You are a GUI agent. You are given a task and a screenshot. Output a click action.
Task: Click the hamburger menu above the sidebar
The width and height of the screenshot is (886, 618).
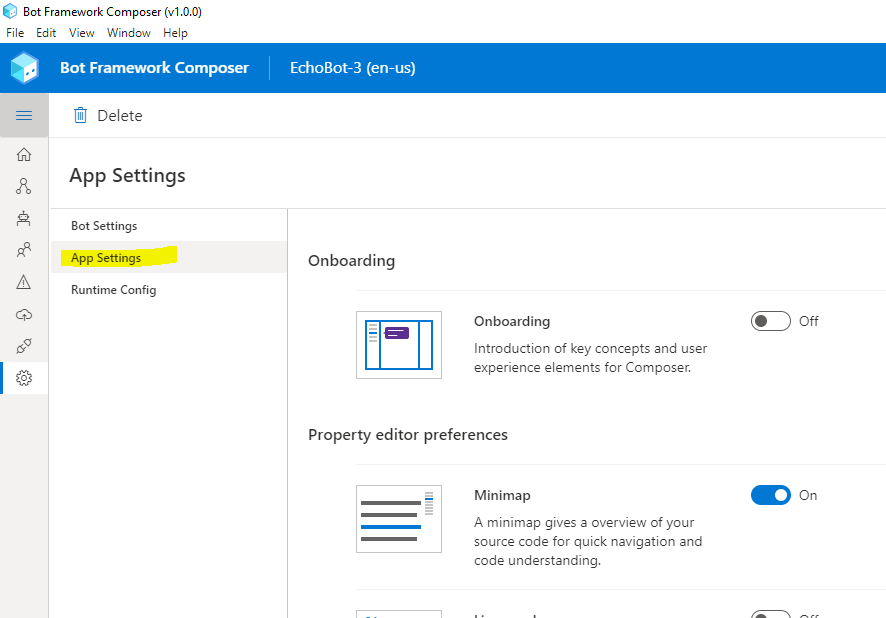24,115
